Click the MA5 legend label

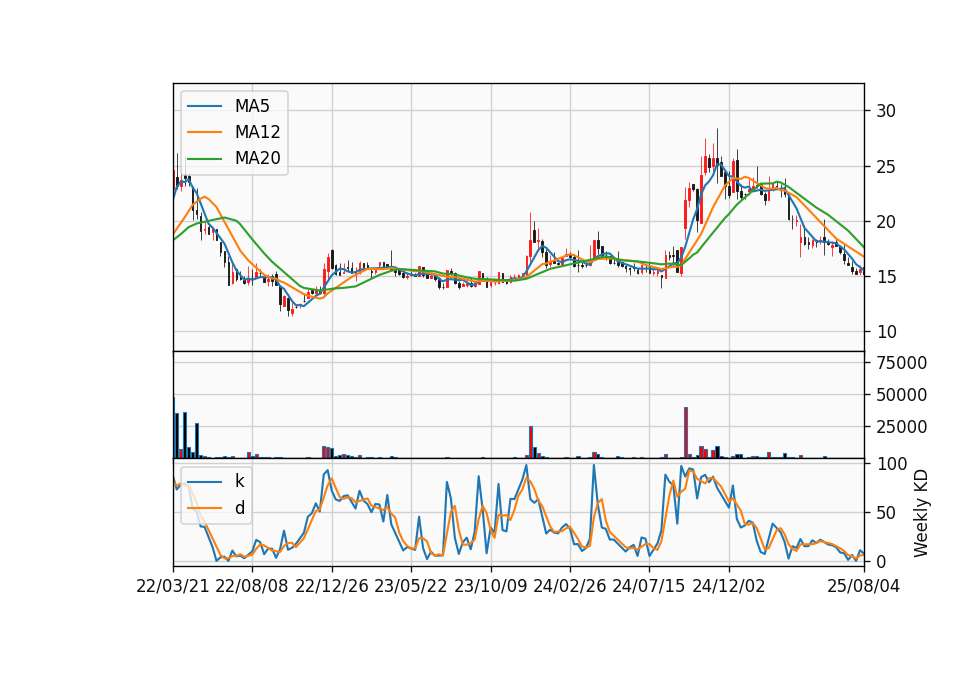252,106
